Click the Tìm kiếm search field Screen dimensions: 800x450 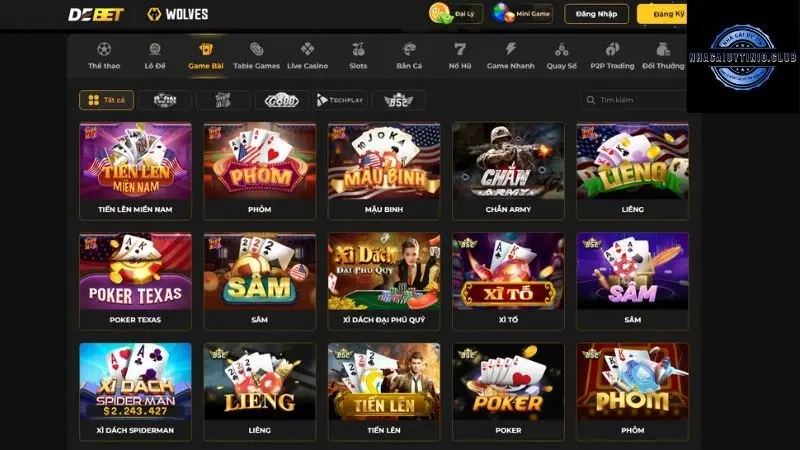point(634,100)
